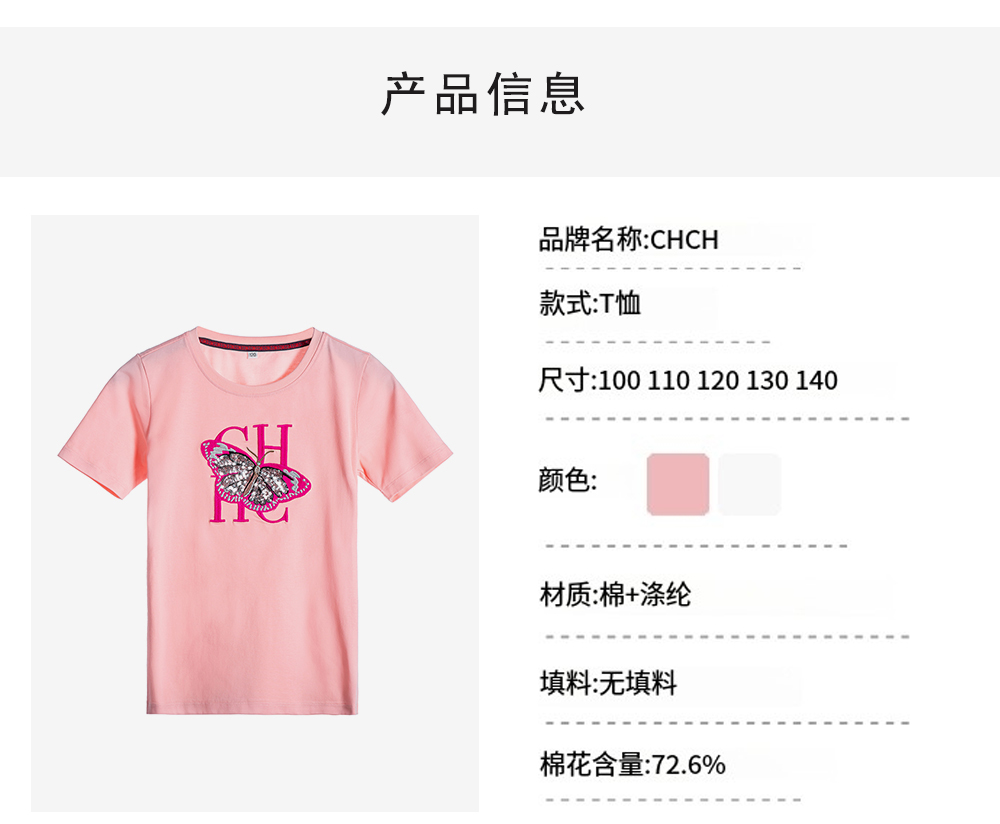Choose size 100
The image size is (1000, 824).
coord(619,381)
